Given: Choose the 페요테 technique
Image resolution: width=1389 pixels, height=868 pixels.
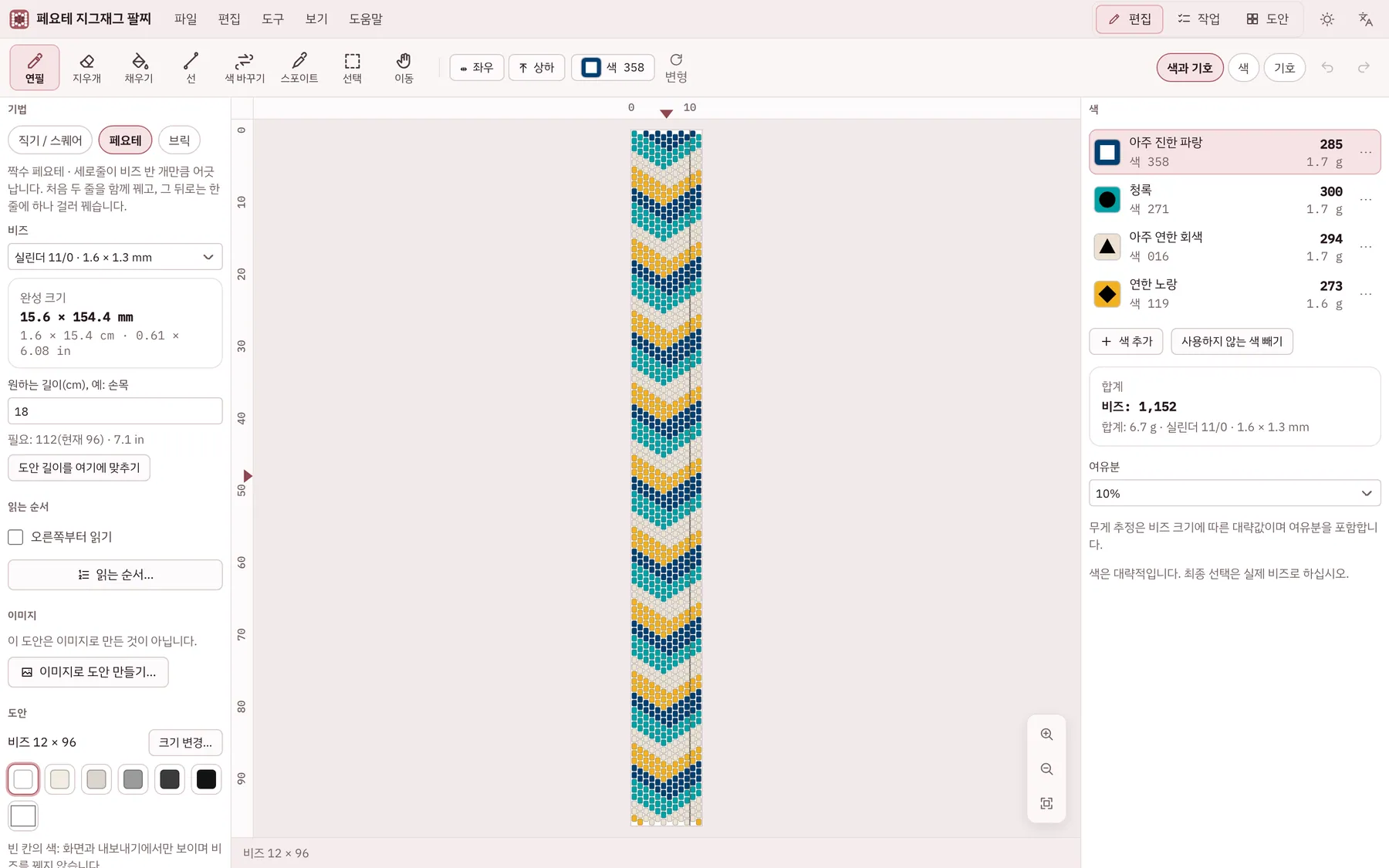Looking at the screenshot, I should click(125, 140).
